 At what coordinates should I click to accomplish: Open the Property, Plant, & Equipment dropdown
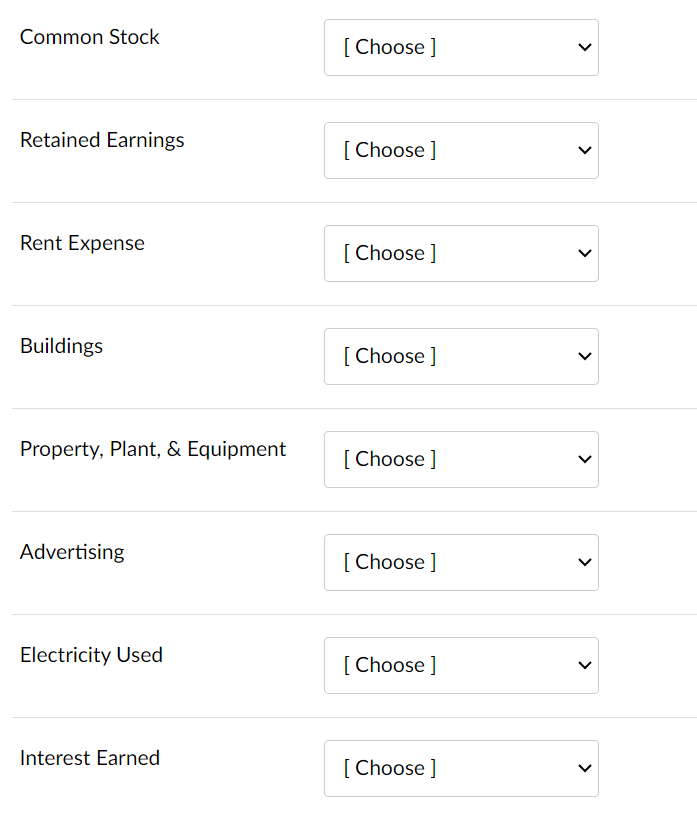click(460, 459)
